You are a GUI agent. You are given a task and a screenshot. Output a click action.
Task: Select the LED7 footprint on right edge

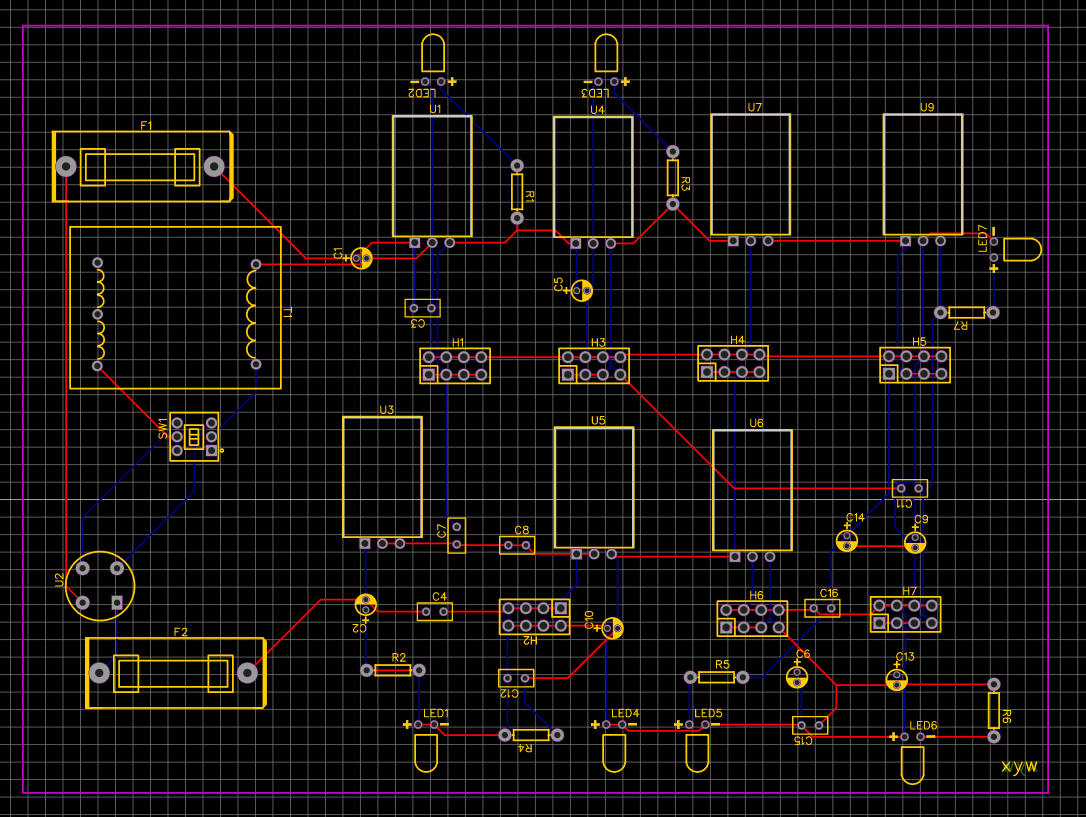click(1020, 249)
